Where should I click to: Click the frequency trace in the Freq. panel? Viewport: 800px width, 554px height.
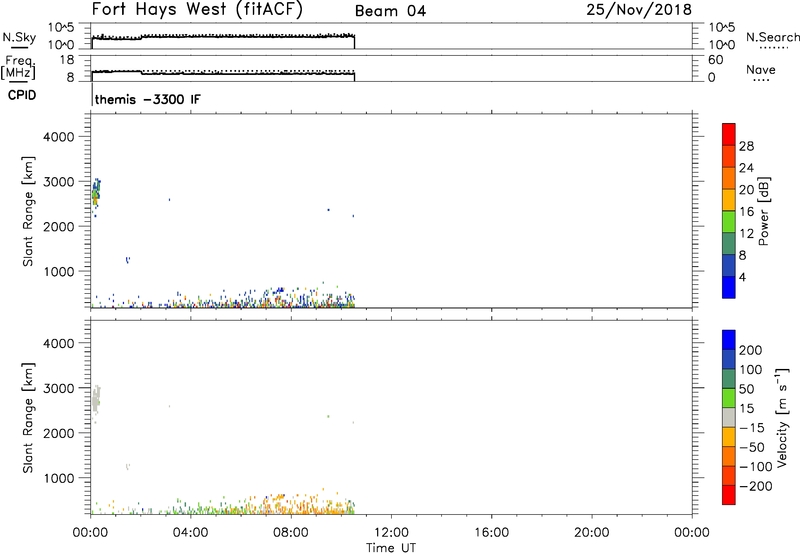pos(223,73)
